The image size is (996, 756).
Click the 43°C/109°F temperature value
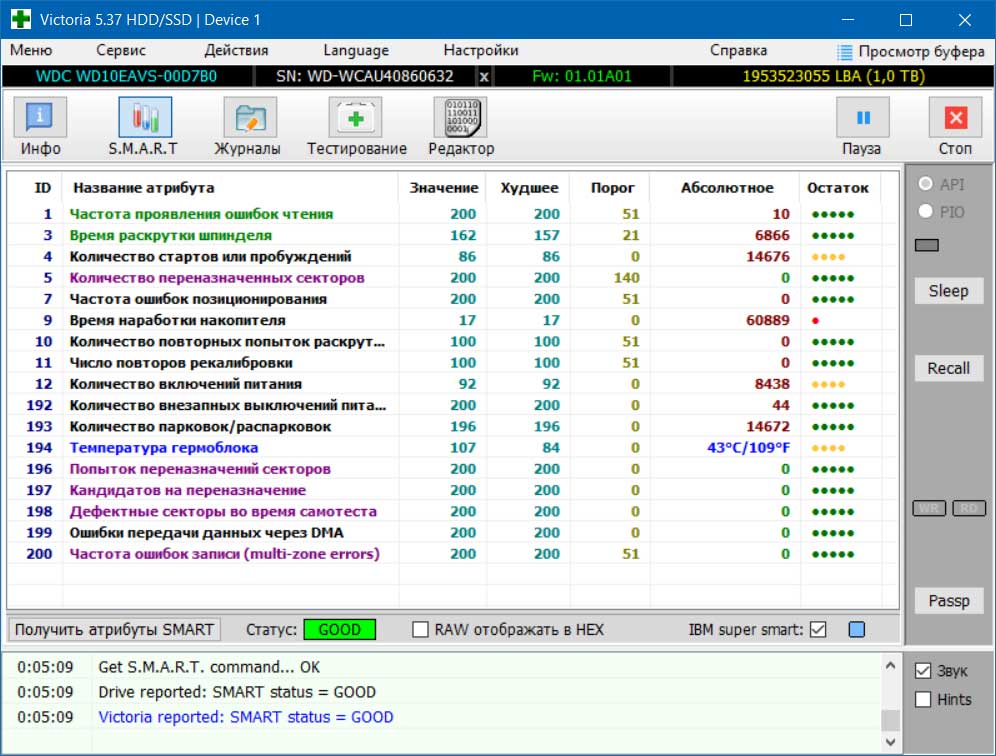coord(748,448)
